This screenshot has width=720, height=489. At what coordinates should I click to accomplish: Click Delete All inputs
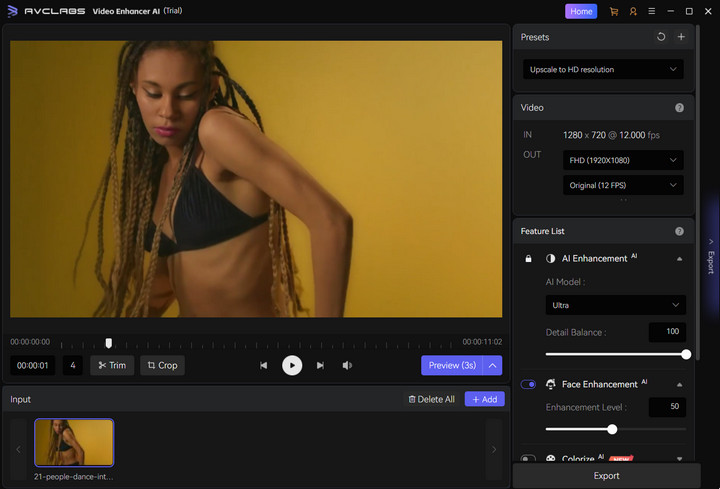(432, 399)
